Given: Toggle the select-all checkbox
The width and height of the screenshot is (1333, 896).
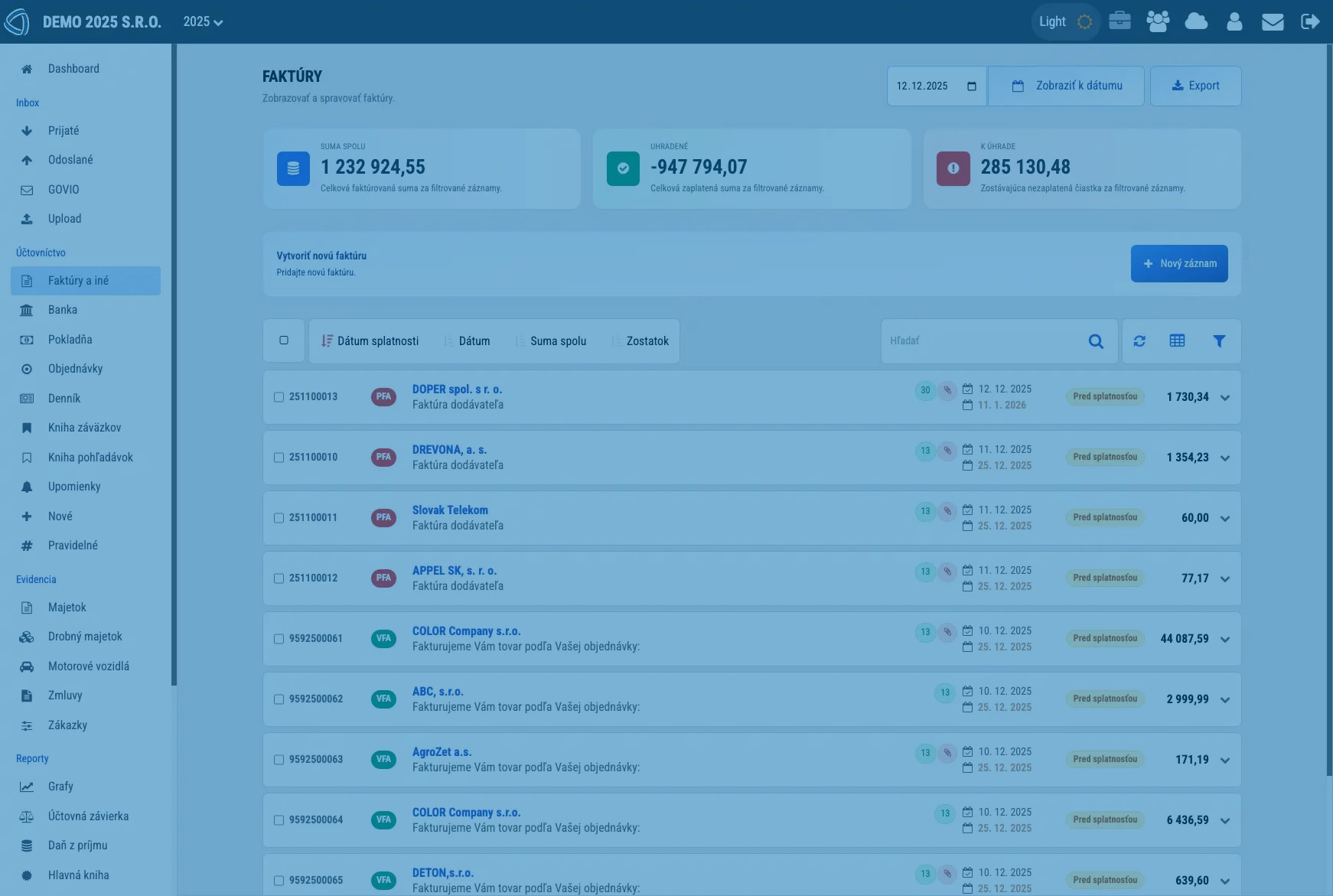Looking at the screenshot, I should 284,340.
